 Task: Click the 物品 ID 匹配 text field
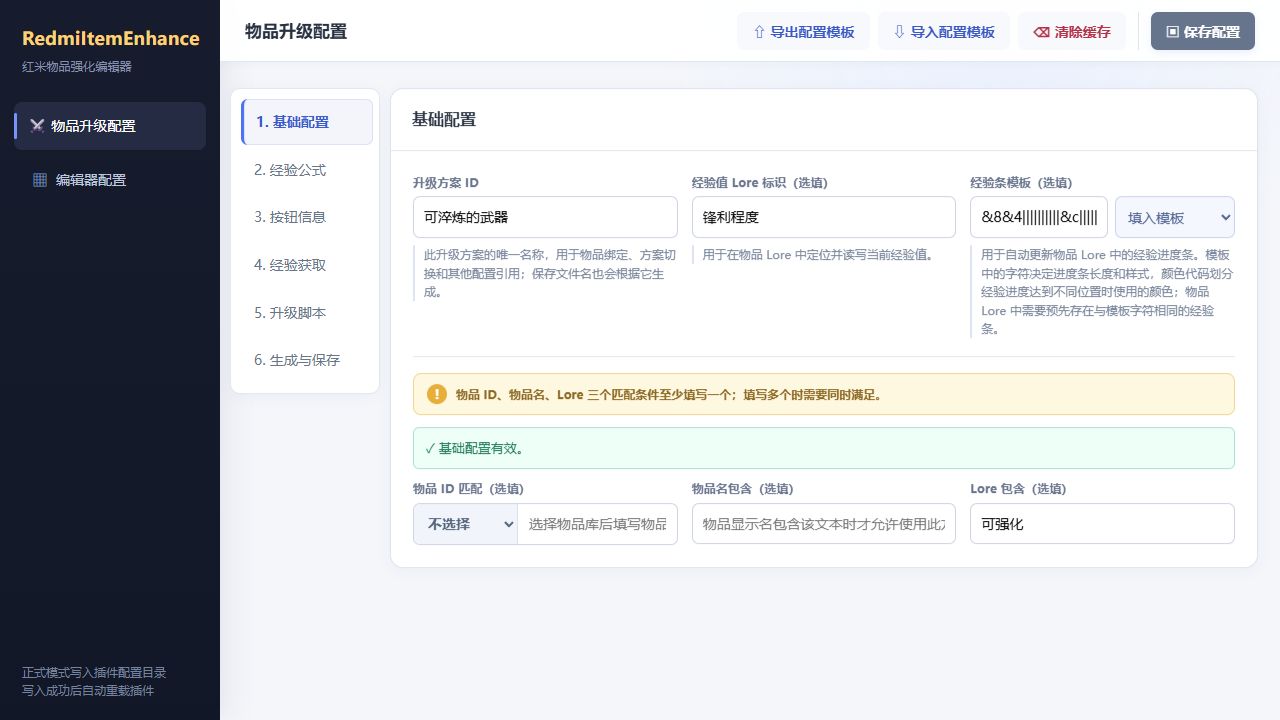(598, 524)
